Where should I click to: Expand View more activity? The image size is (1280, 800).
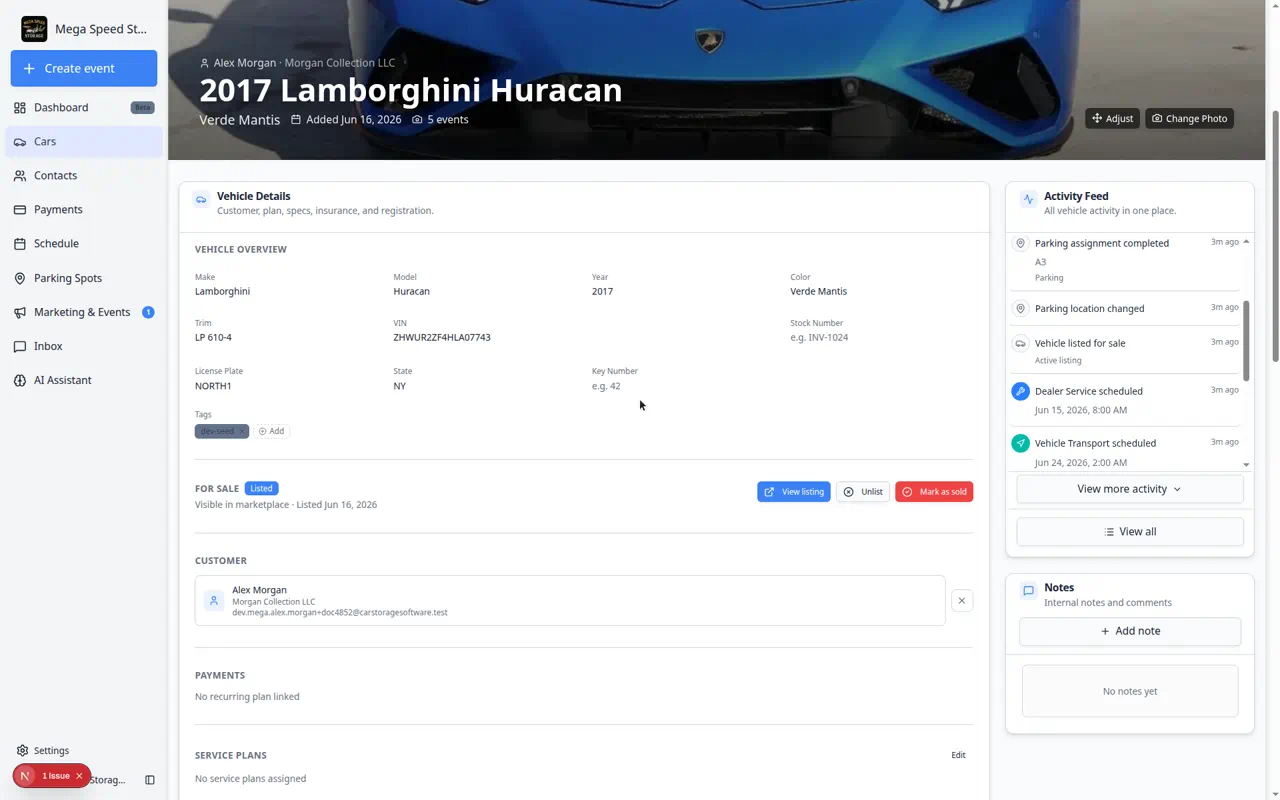(x=1130, y=489)
